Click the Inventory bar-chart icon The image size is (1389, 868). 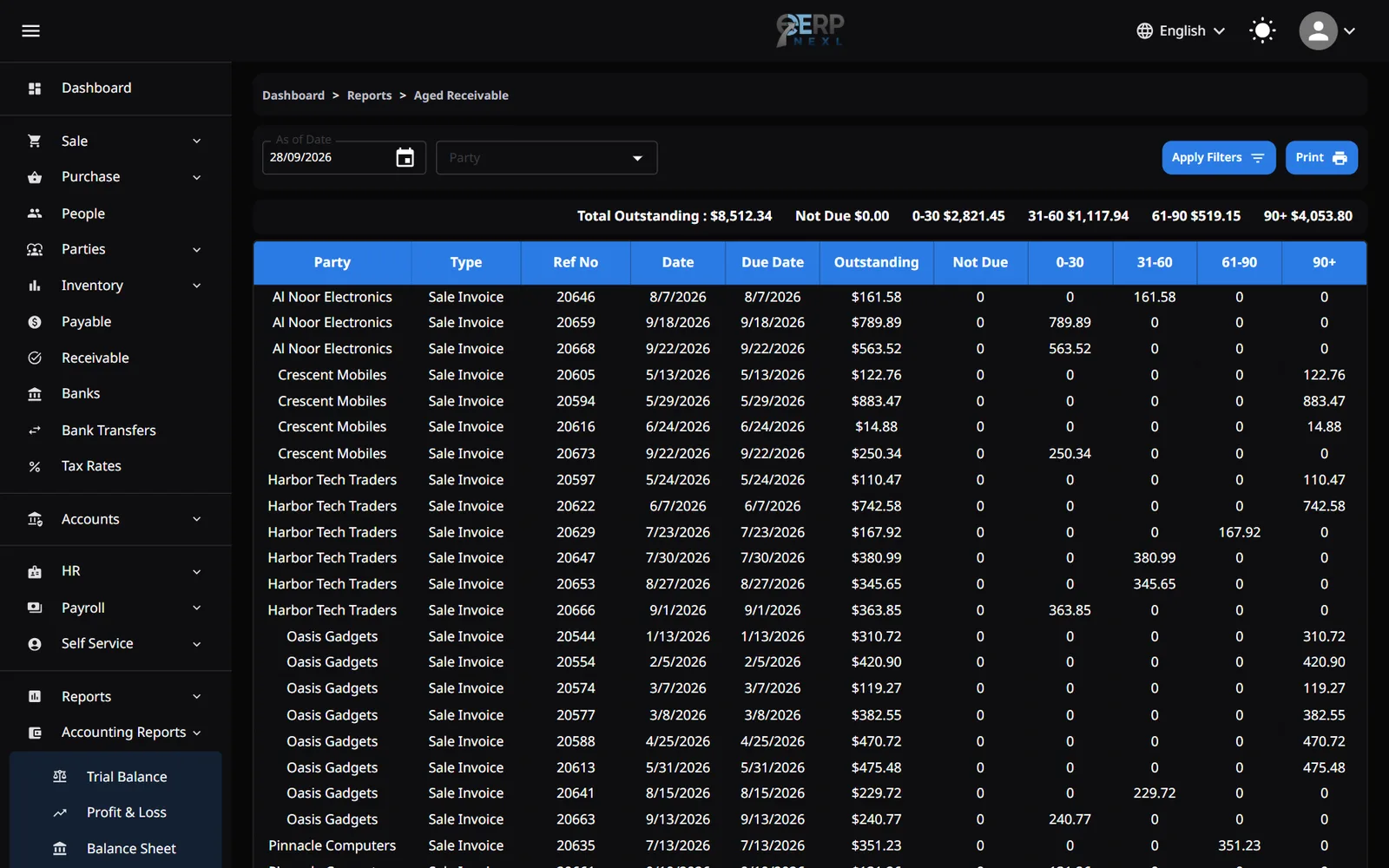pyautogui.click(x=35, y=286)
